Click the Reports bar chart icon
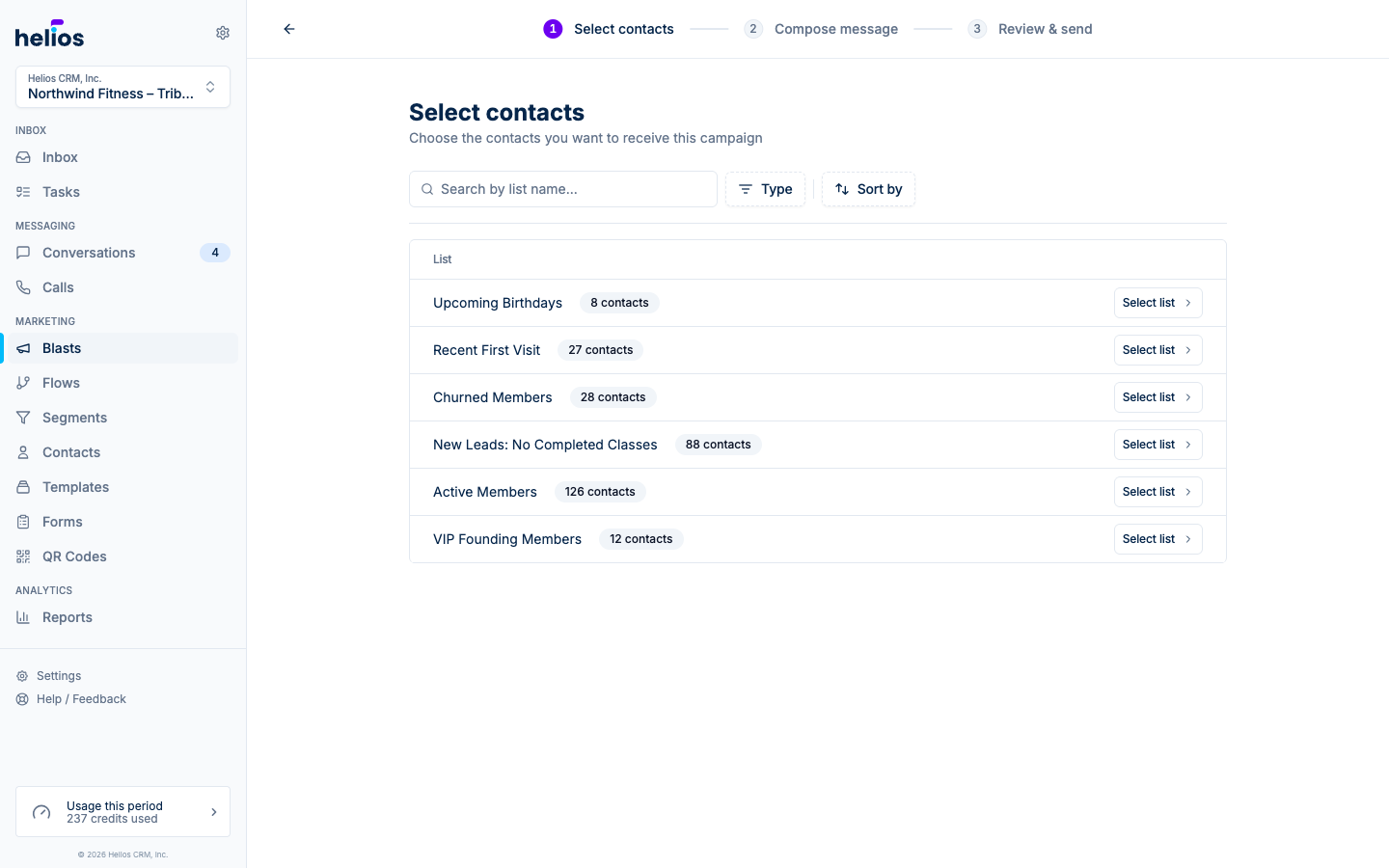1389x868 pixels. click(23, 617)
